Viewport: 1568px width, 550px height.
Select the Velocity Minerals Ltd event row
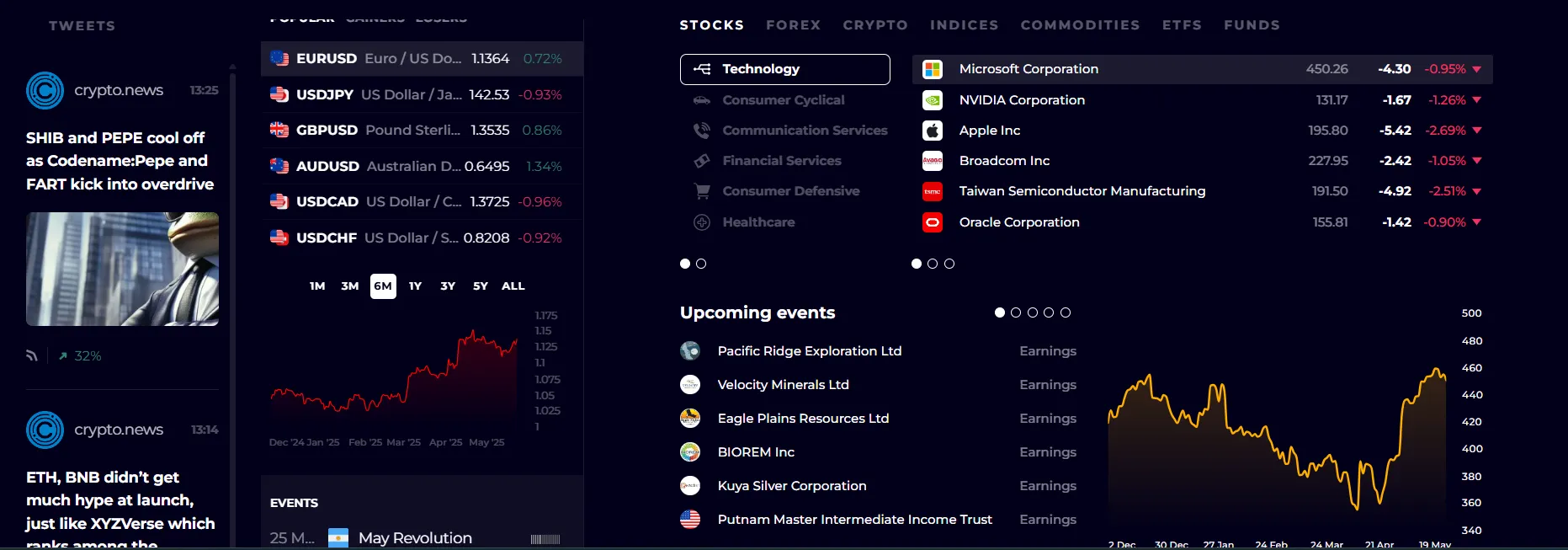coord(879,385)
